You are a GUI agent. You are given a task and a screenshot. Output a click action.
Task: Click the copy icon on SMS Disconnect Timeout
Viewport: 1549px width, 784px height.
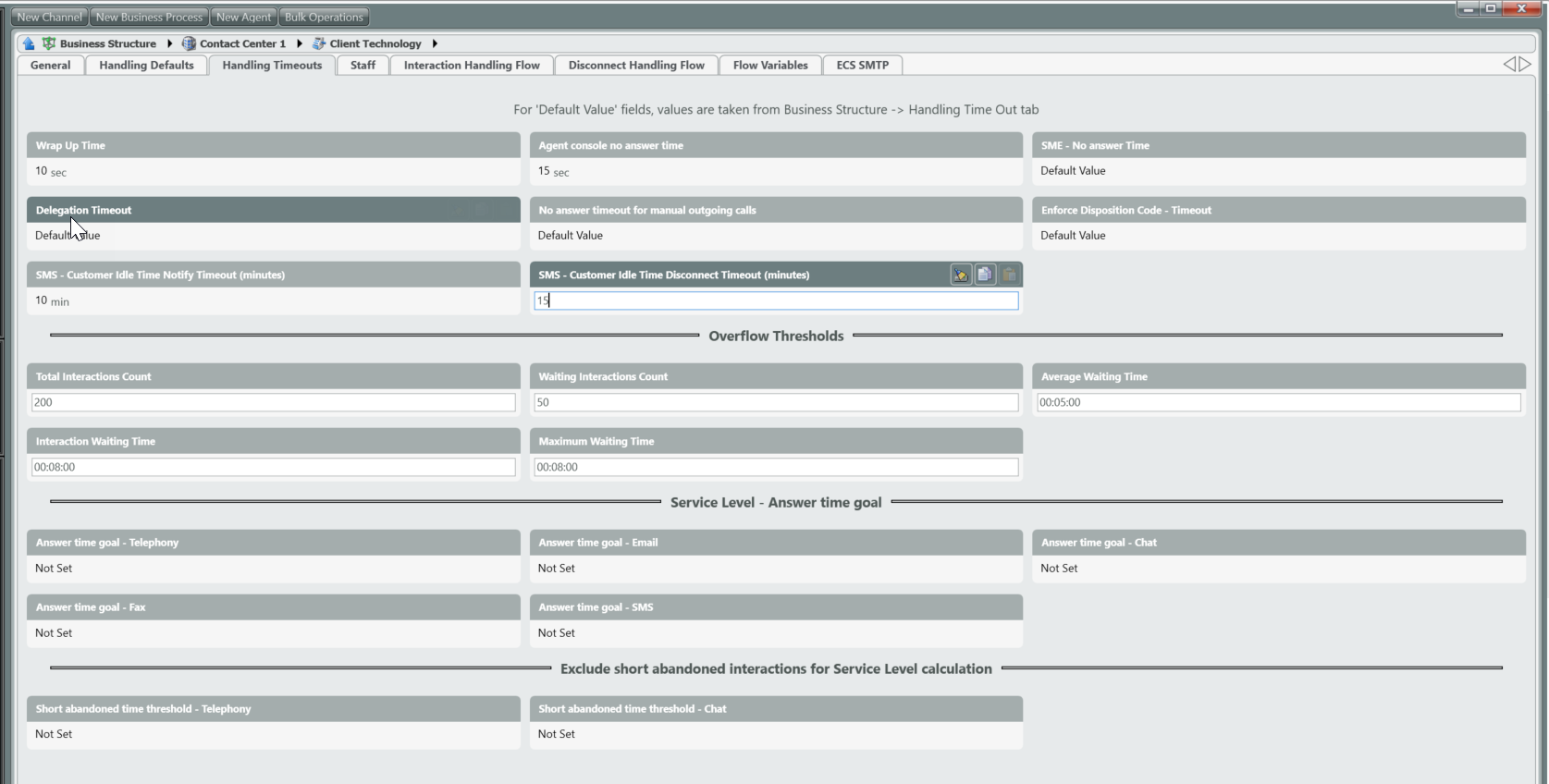point(985,275)
